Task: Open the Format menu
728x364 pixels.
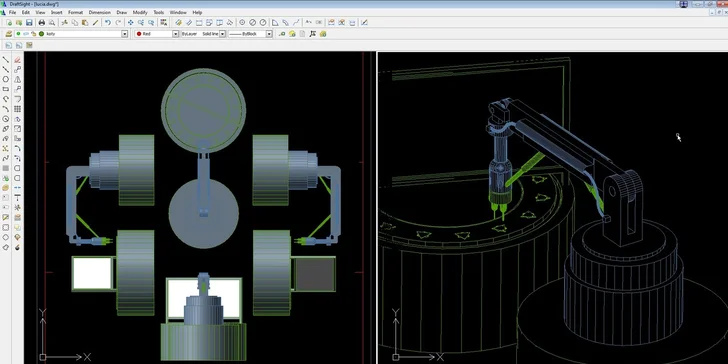Action: (x=75, y=13)
